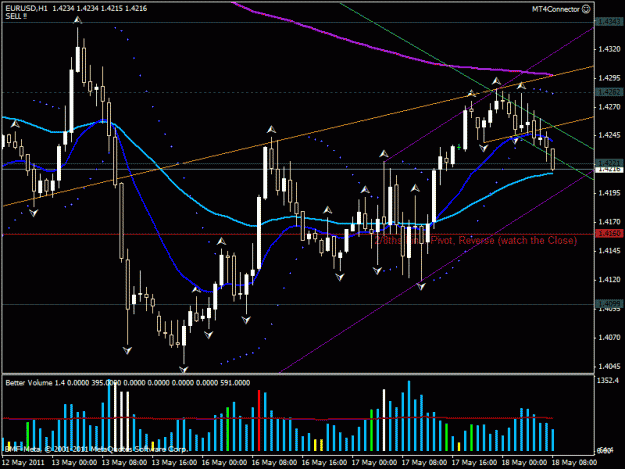Click the MT4Connector smiley face icon
Viewport: 625px width, 469px height.
coord(586,9)
